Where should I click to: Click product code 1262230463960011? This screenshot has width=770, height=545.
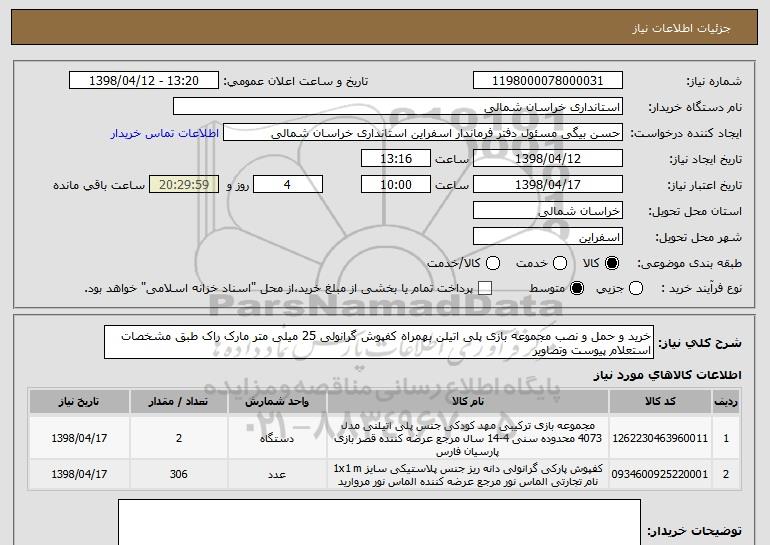(x=660, y=438)
